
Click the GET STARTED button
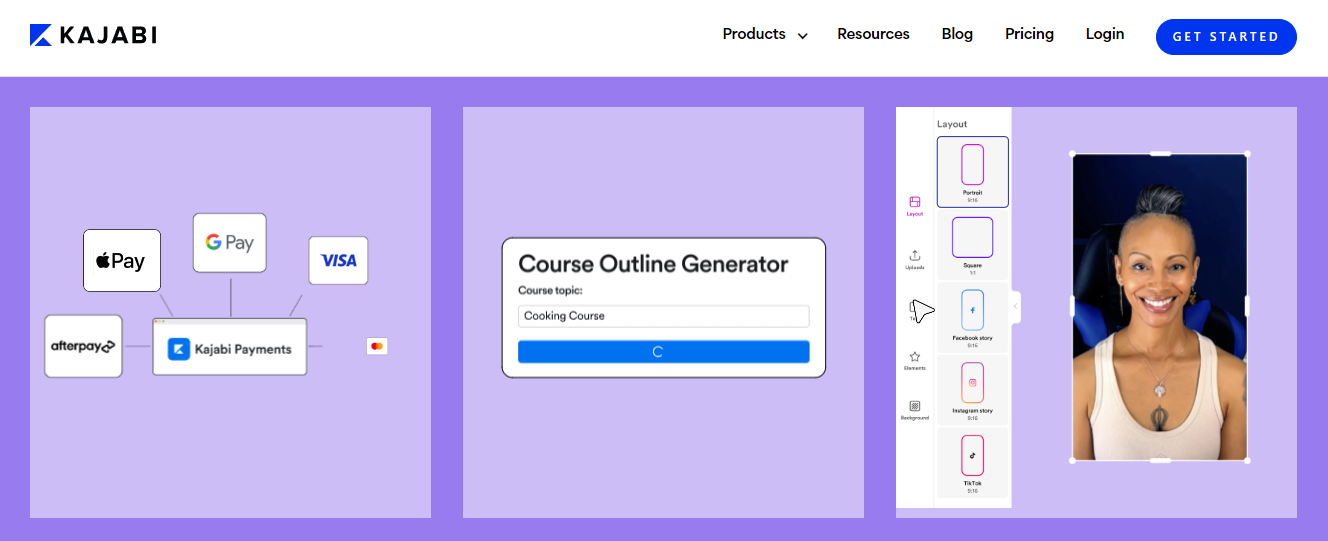point(1226,37)
